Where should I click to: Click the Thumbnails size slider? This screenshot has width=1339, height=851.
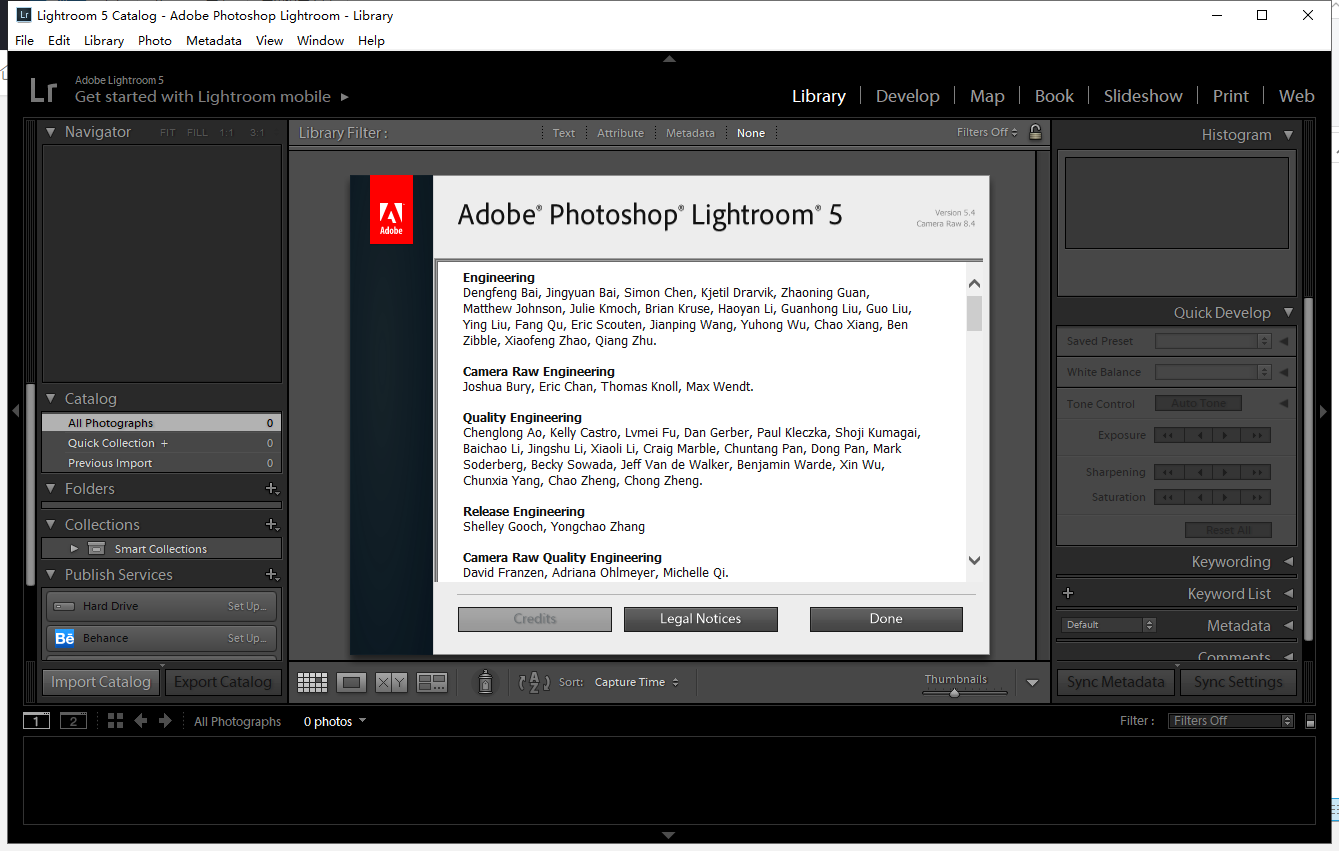click(955, 692)
